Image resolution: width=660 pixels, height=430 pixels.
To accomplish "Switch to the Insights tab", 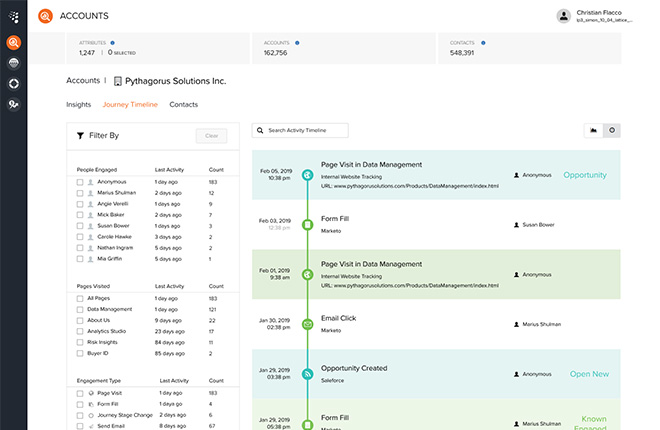I will click(x=78, y=104).
